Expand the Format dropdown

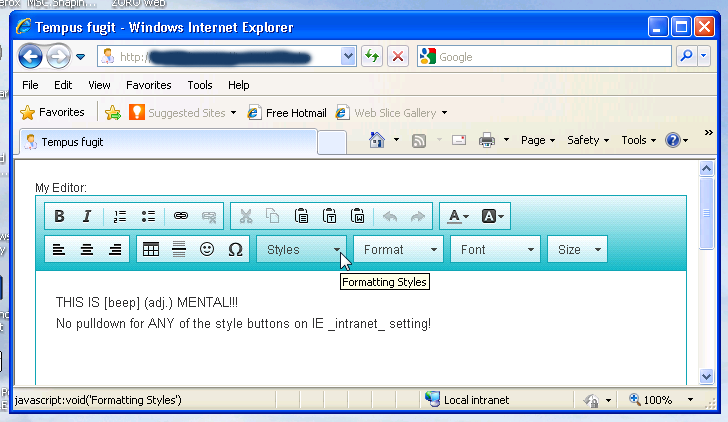398,250
